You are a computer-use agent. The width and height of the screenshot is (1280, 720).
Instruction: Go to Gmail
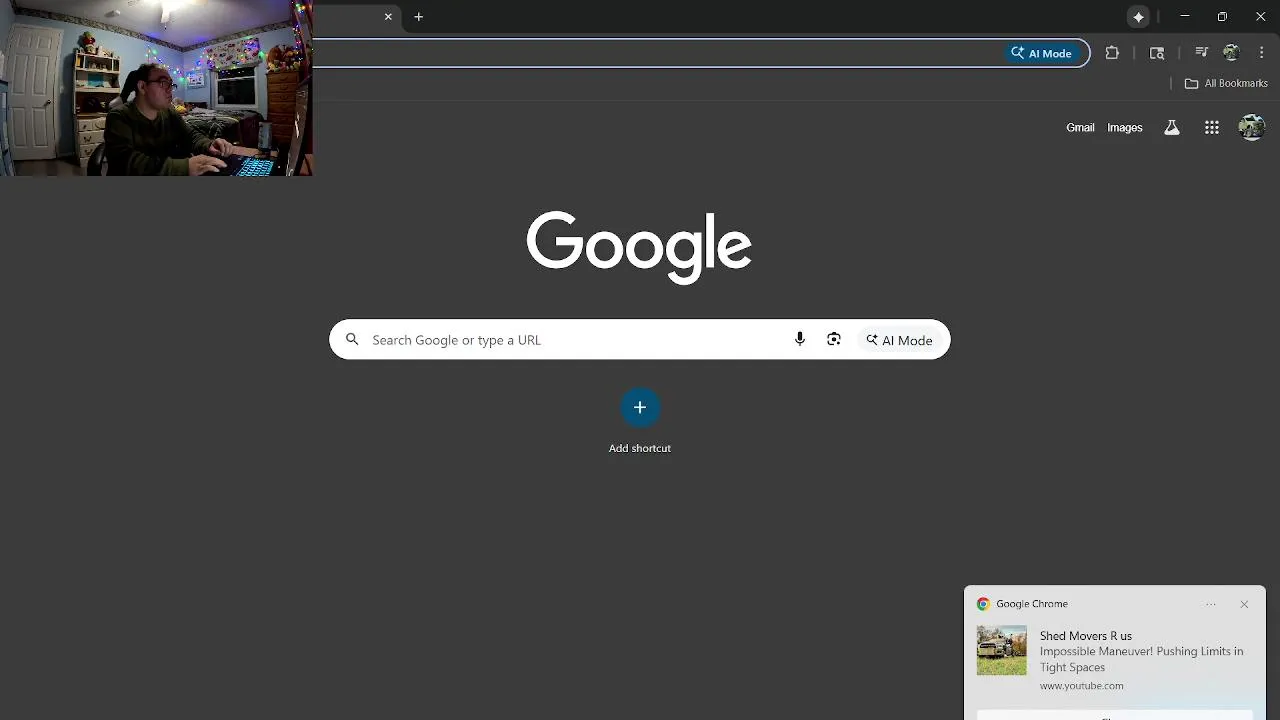[1080, 128]
